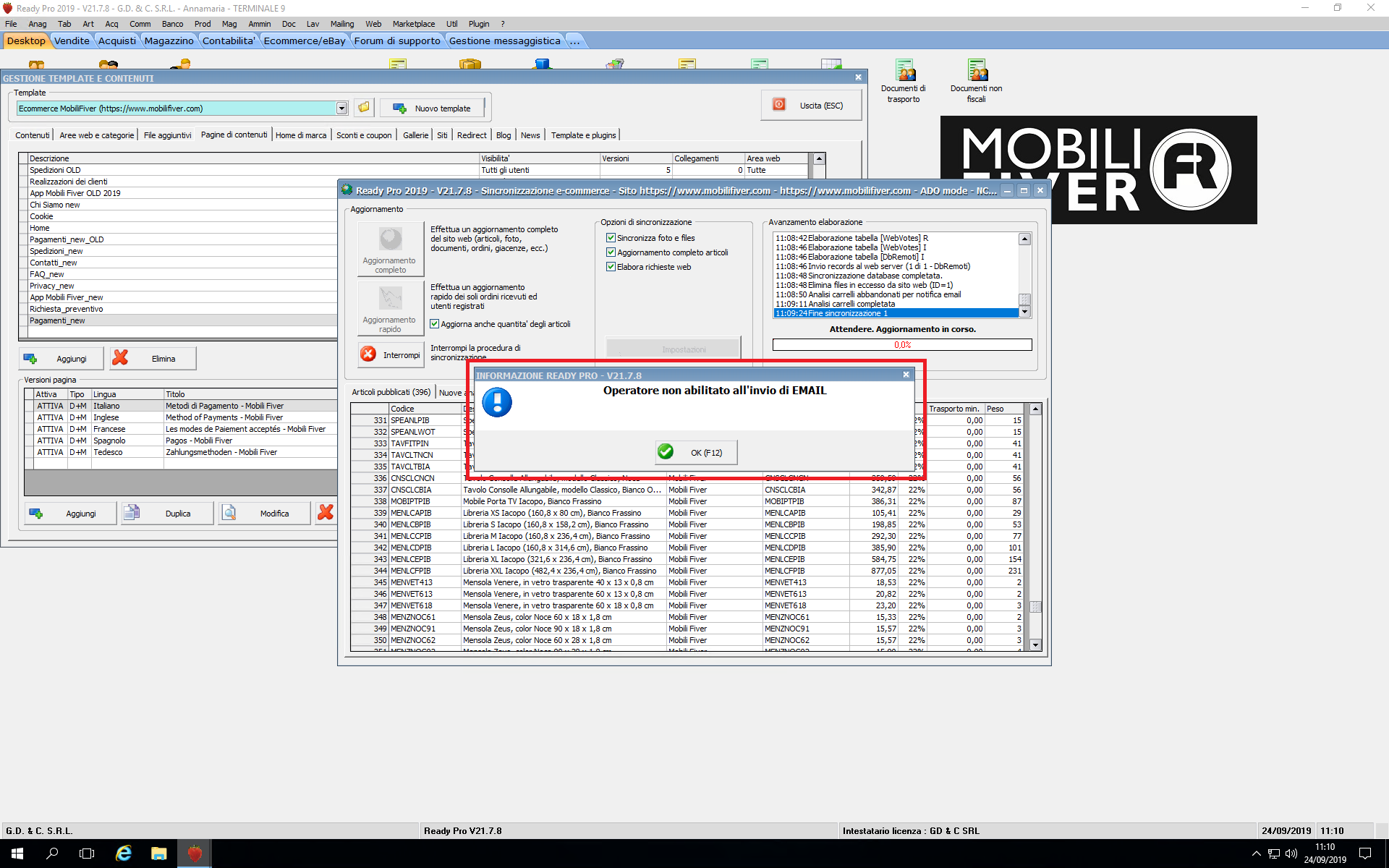Click Elimina with red X icon
Image resolution: width=1389 pixels, height=868 pixels.
tap(153, 359)
